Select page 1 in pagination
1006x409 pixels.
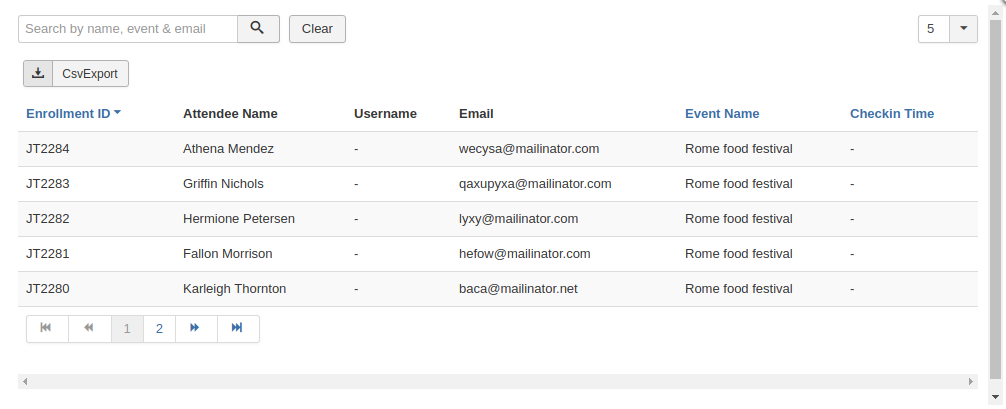click(x=127, y=328)
